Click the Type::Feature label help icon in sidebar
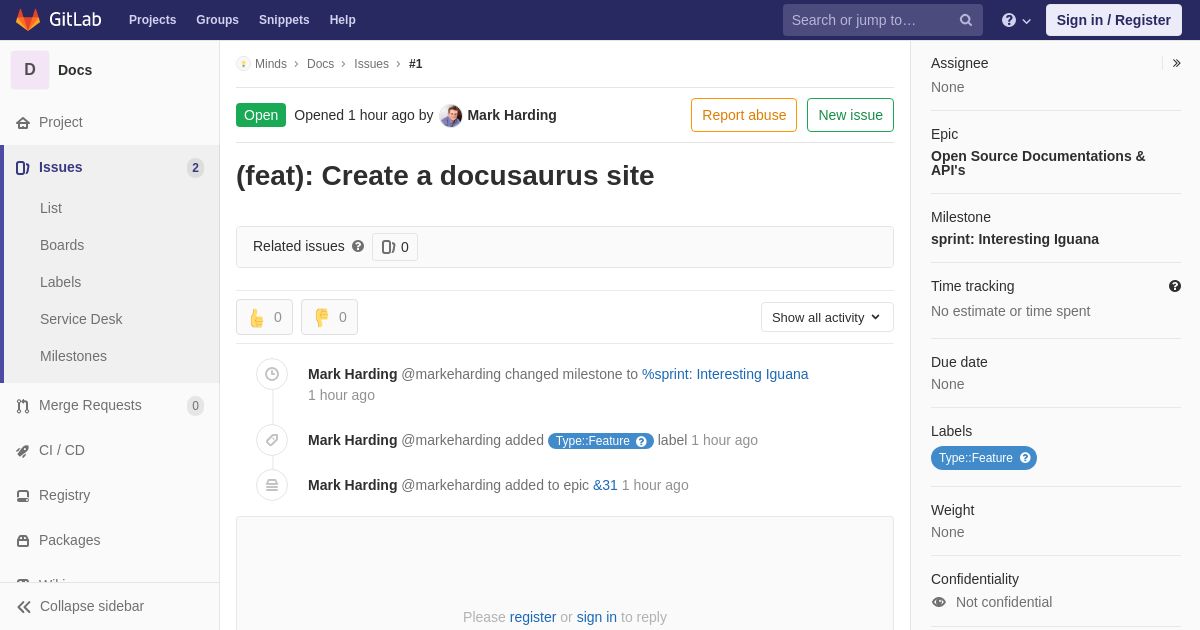Screen dimensions: 1200x630 (1025, 458)
